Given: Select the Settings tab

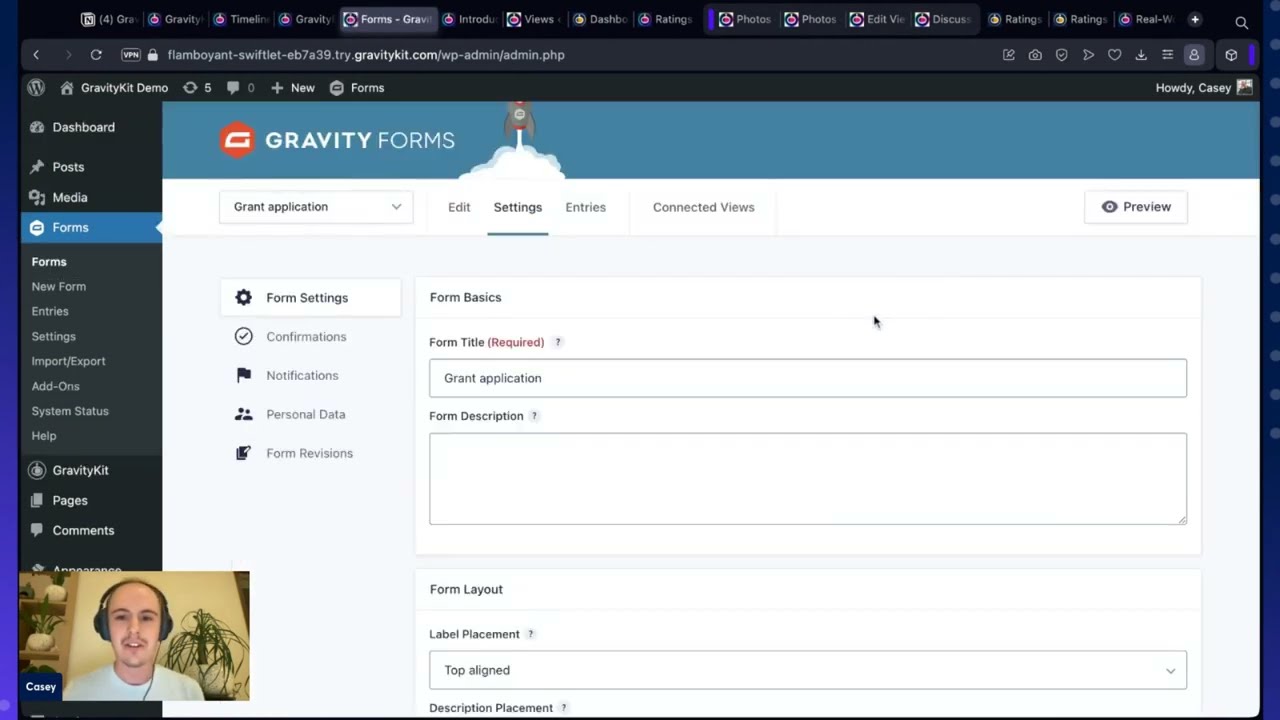Looking at the screenshot, I should point(517,207).
